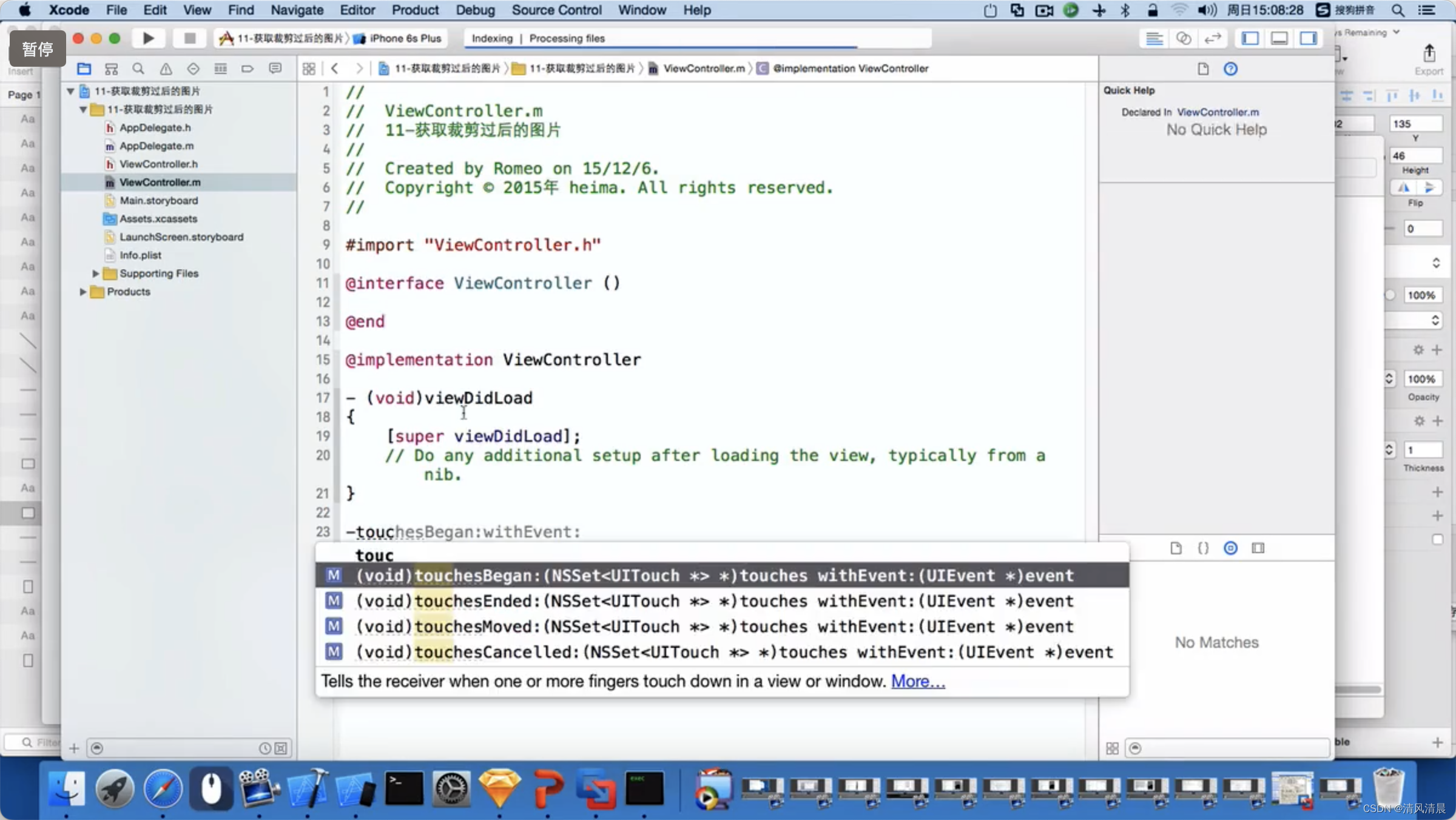
Task: Show the Media library icon
Action: [x=1258, y=548]
